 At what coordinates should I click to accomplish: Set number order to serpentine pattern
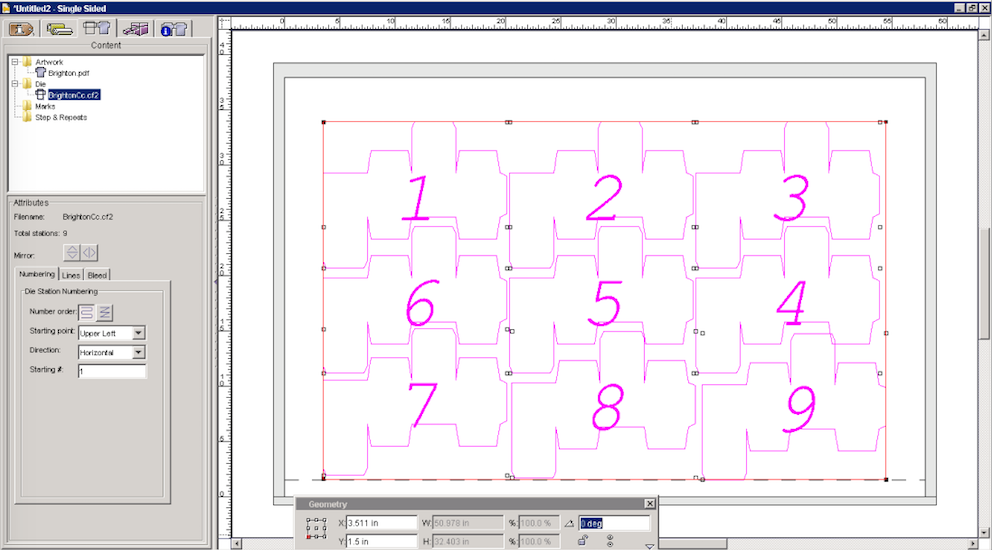tap(87, 312)
